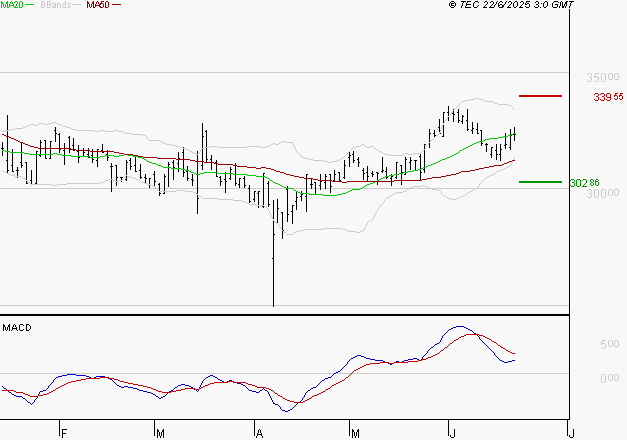Click the 300 price axis label
This screenshot has height=440, width=627.
click(603, 194)
